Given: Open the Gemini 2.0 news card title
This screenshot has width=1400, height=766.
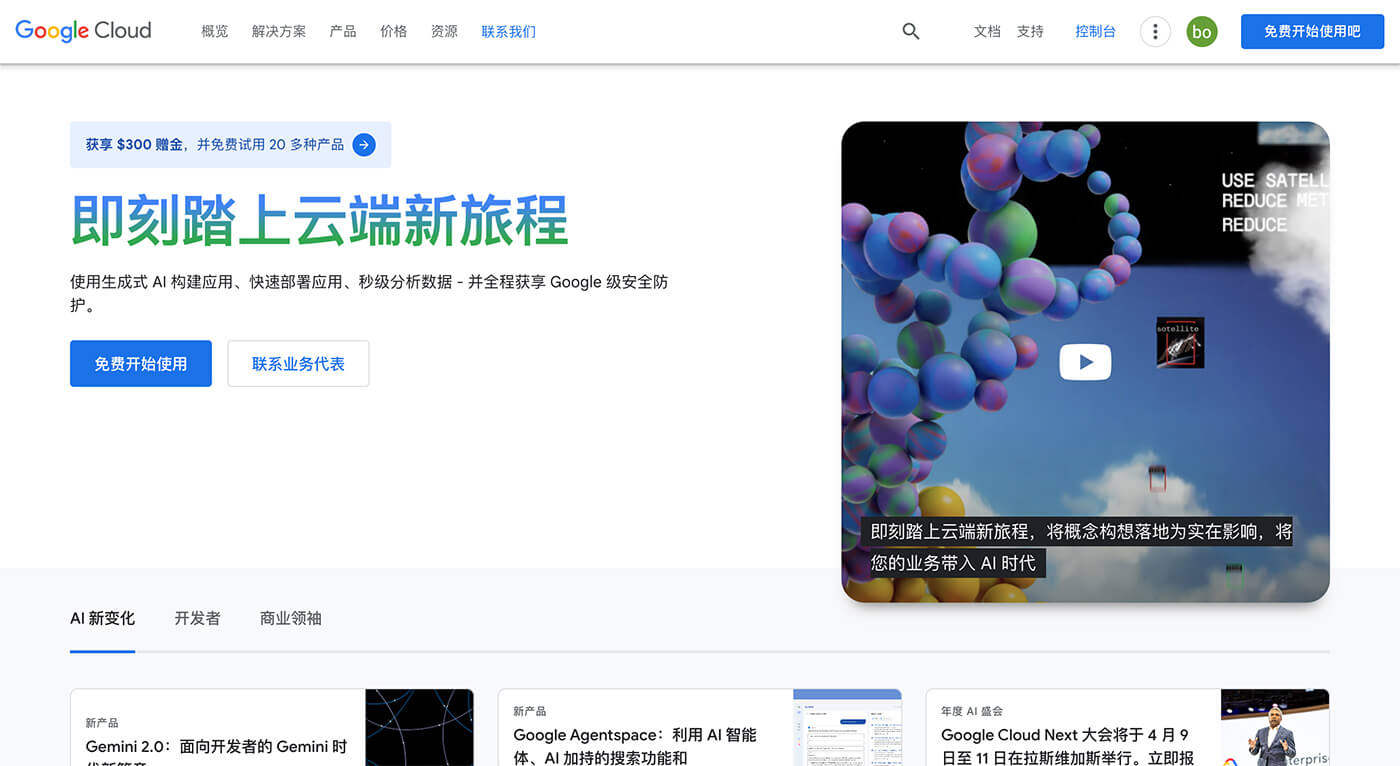Looking at the screenshot, I should pyautogui.click(x=217, y=754).
